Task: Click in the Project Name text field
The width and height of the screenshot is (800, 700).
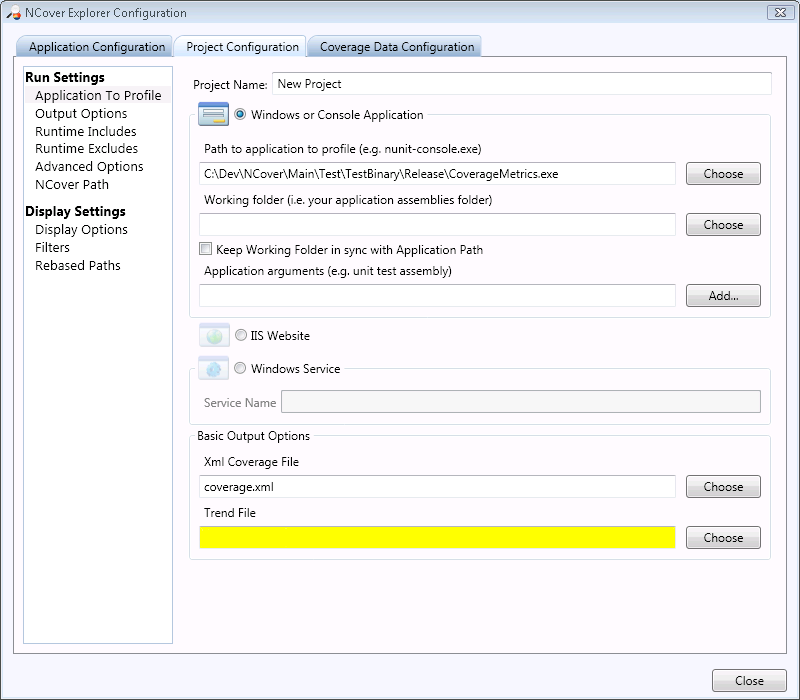Action: pyautogui.click(x=521, y=84)
